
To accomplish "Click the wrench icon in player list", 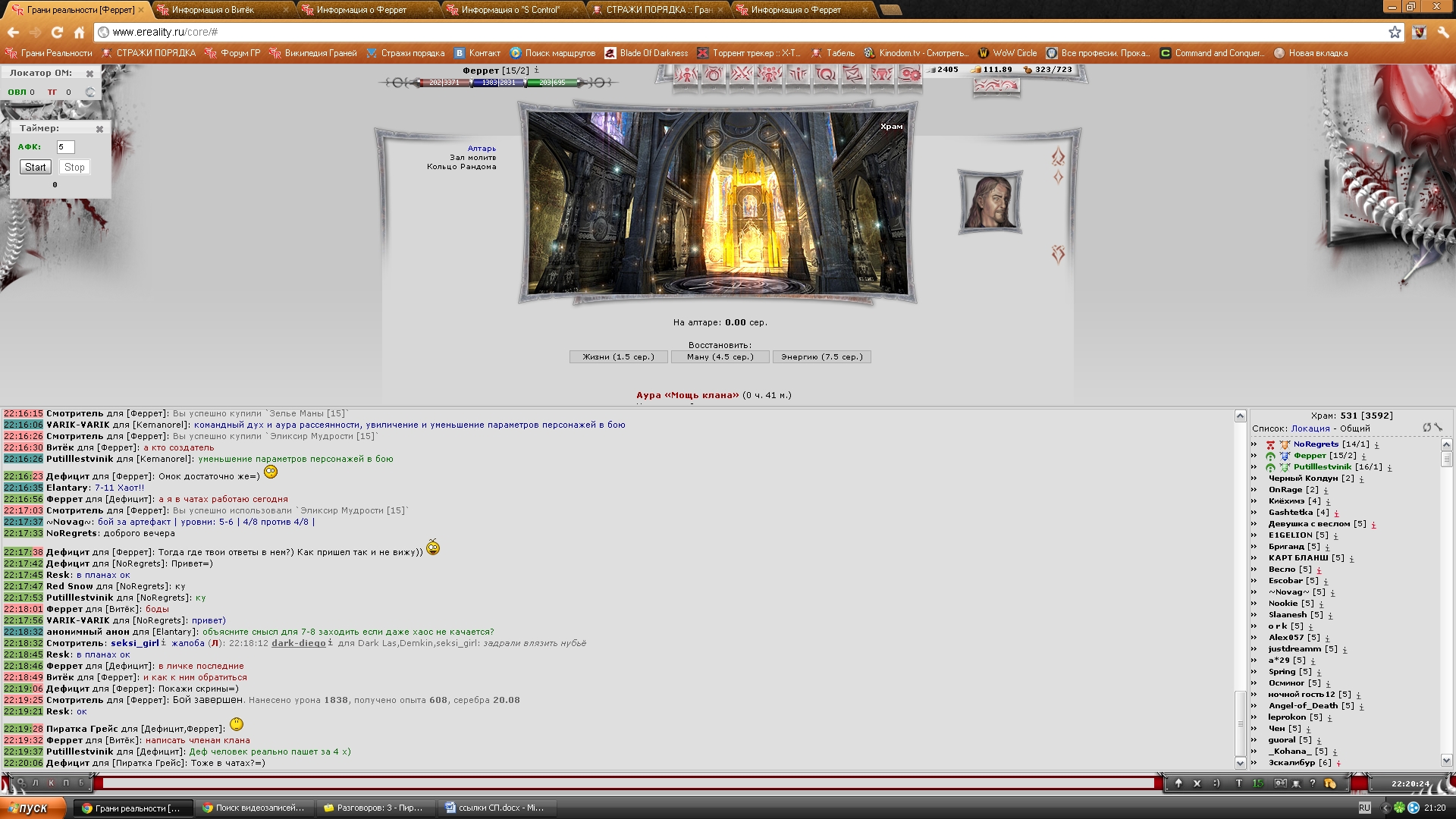I will point(1439,428).
